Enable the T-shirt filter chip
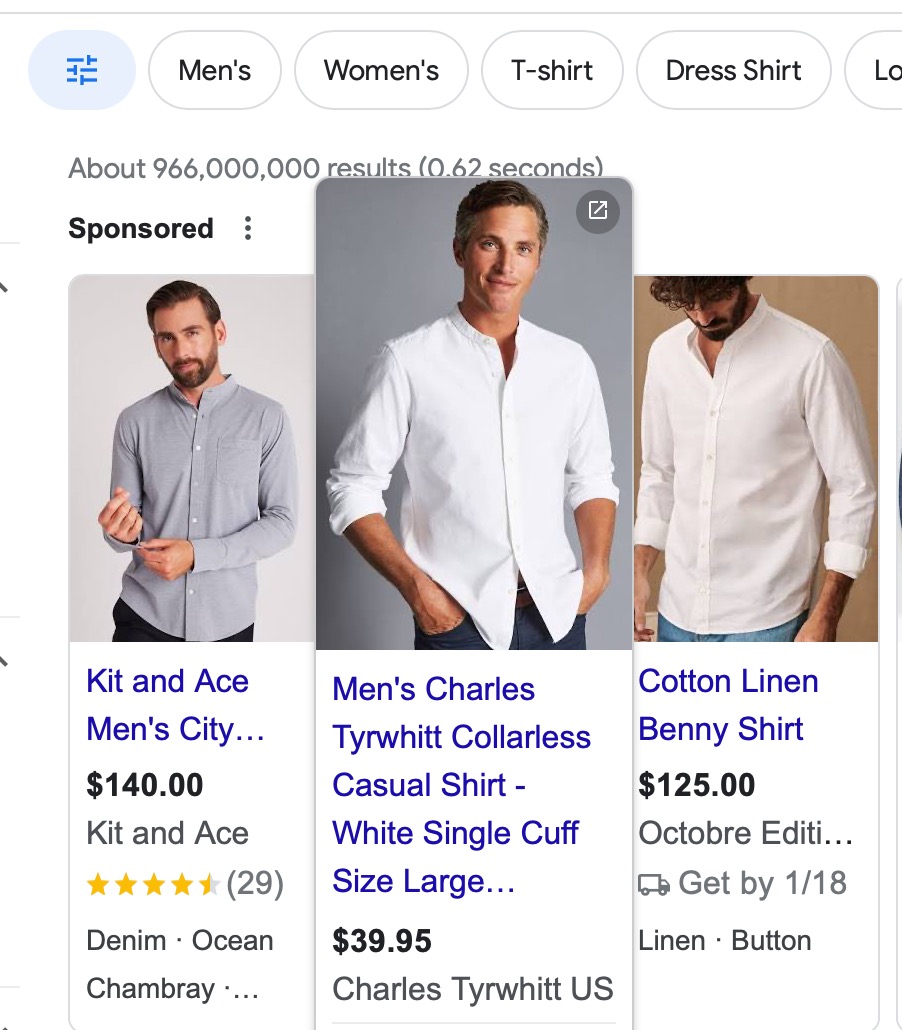Screen dimensions: 902x1030 (x=552, y=70)
